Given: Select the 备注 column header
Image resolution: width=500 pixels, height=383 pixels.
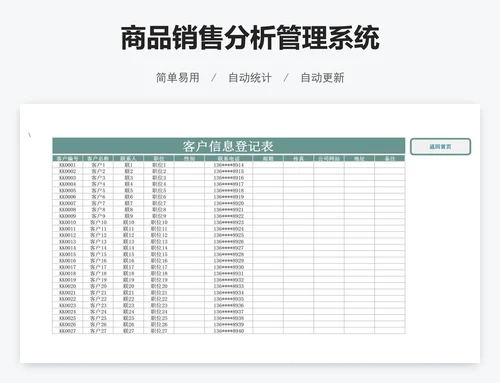Looking at the screenshot, I should point(390,158).
